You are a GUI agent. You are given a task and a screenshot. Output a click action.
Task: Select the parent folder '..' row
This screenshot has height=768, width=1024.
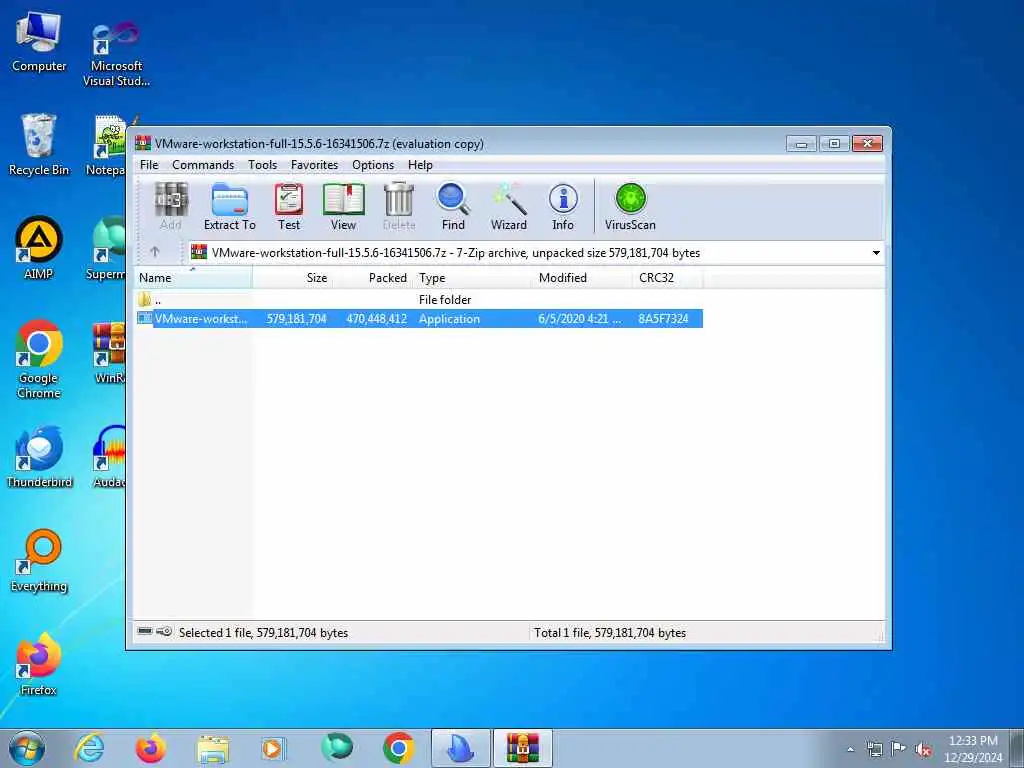pos(419,300)
